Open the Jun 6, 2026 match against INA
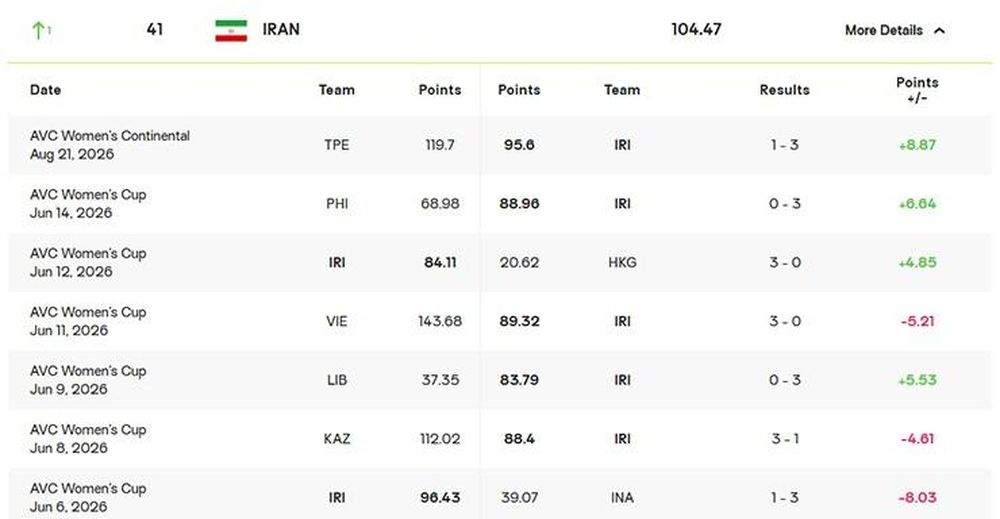 click(x=500, y=495)
